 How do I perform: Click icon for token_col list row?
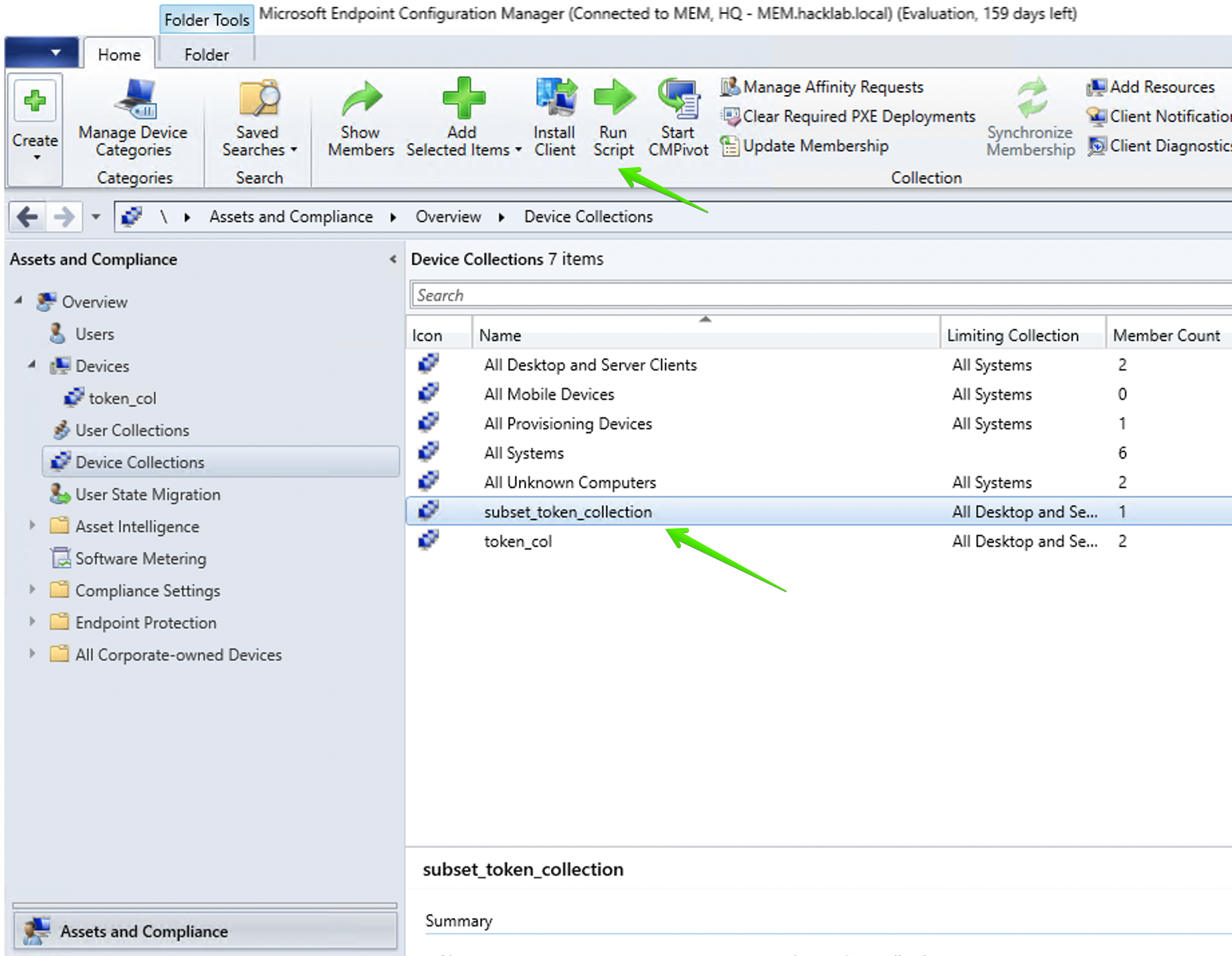(x=428, y=540)
